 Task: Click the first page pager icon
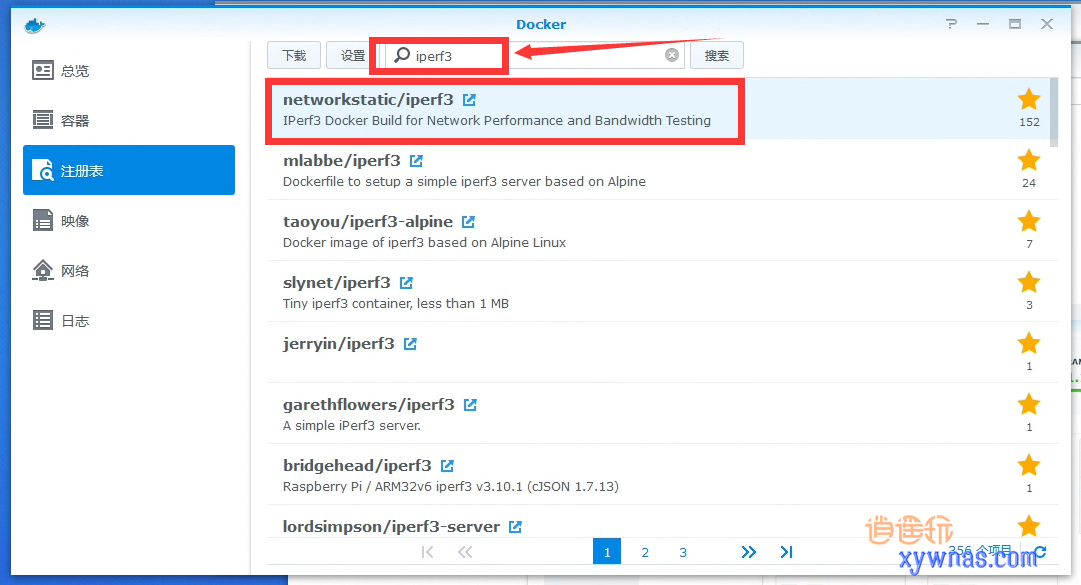tap(427, 552)
